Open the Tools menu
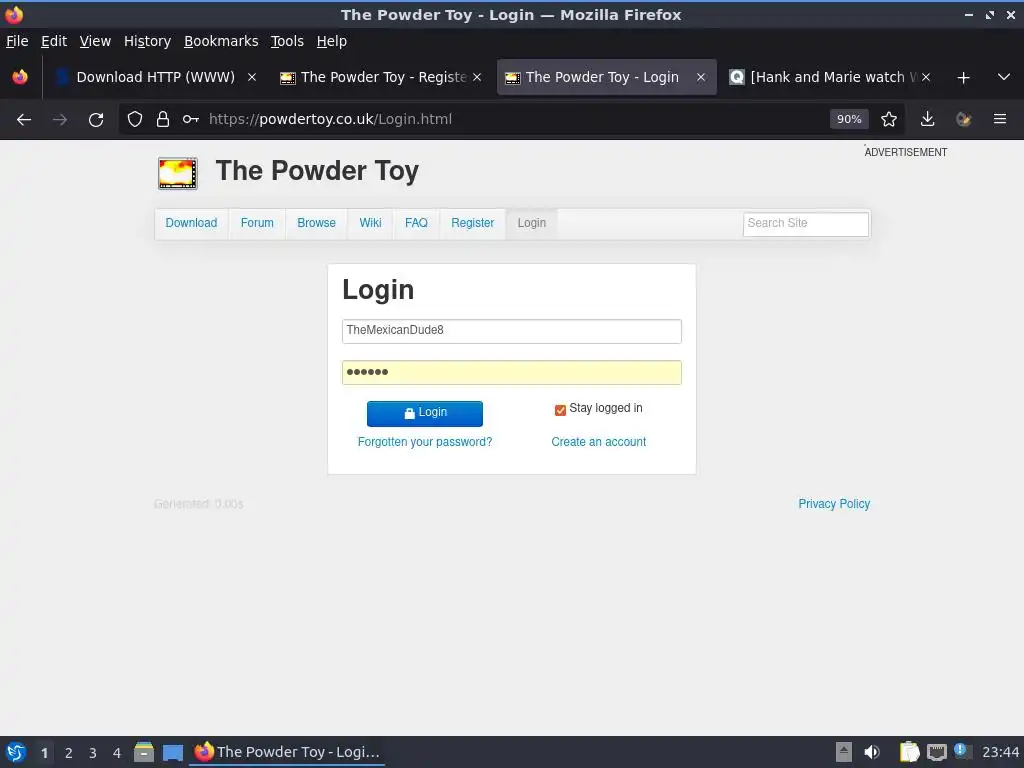1024x768 pixels. point(287,41)
